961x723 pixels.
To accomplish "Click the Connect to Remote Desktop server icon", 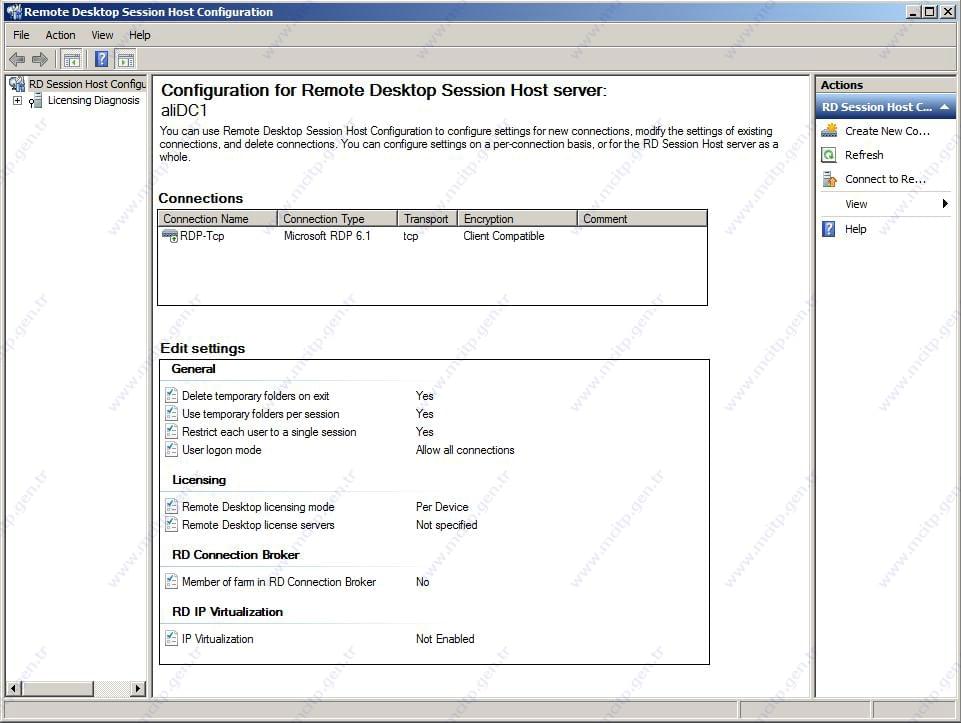I will [829, 179].
